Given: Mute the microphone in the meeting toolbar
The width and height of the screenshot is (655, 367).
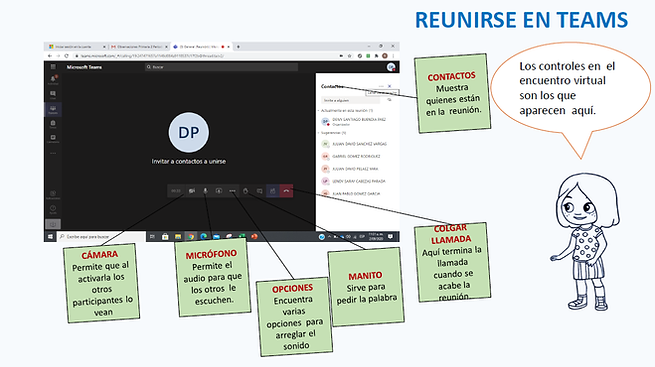Looking at the screenshot, I should click(x=205, y=191).
